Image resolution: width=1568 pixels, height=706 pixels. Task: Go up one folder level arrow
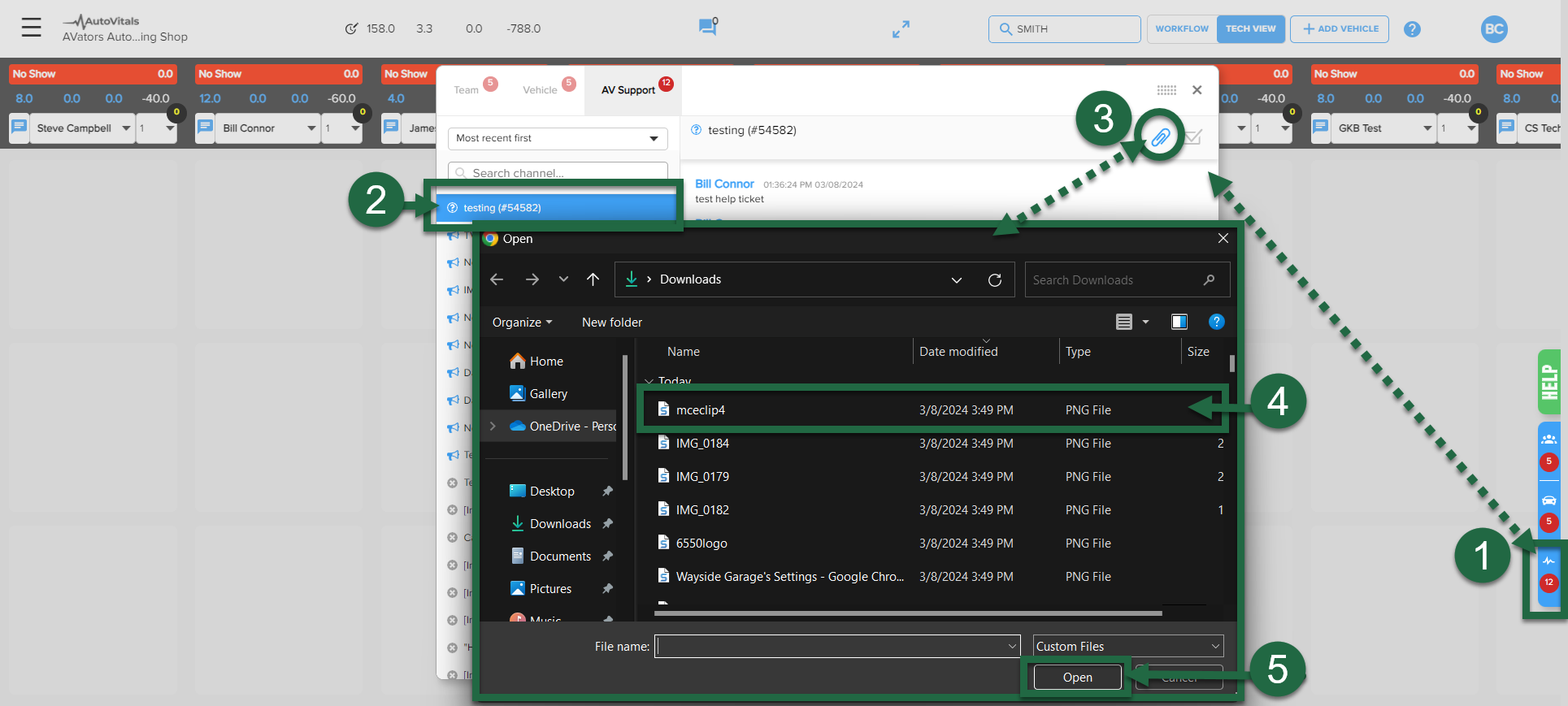[x=593, y=279]
